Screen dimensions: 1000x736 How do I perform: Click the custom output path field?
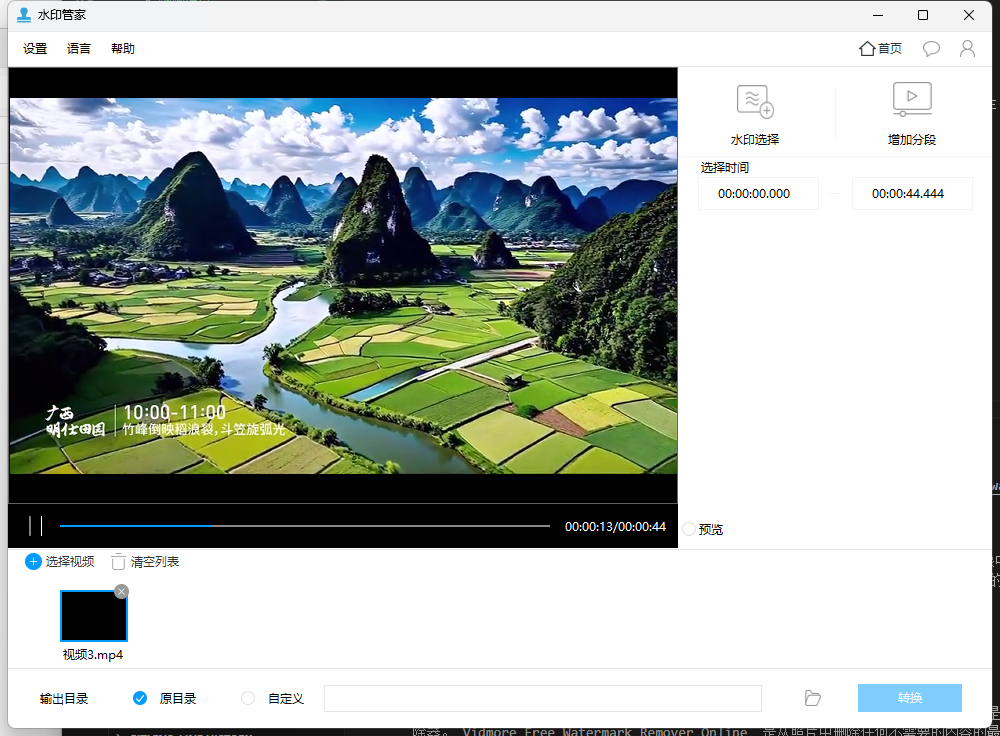543,698
